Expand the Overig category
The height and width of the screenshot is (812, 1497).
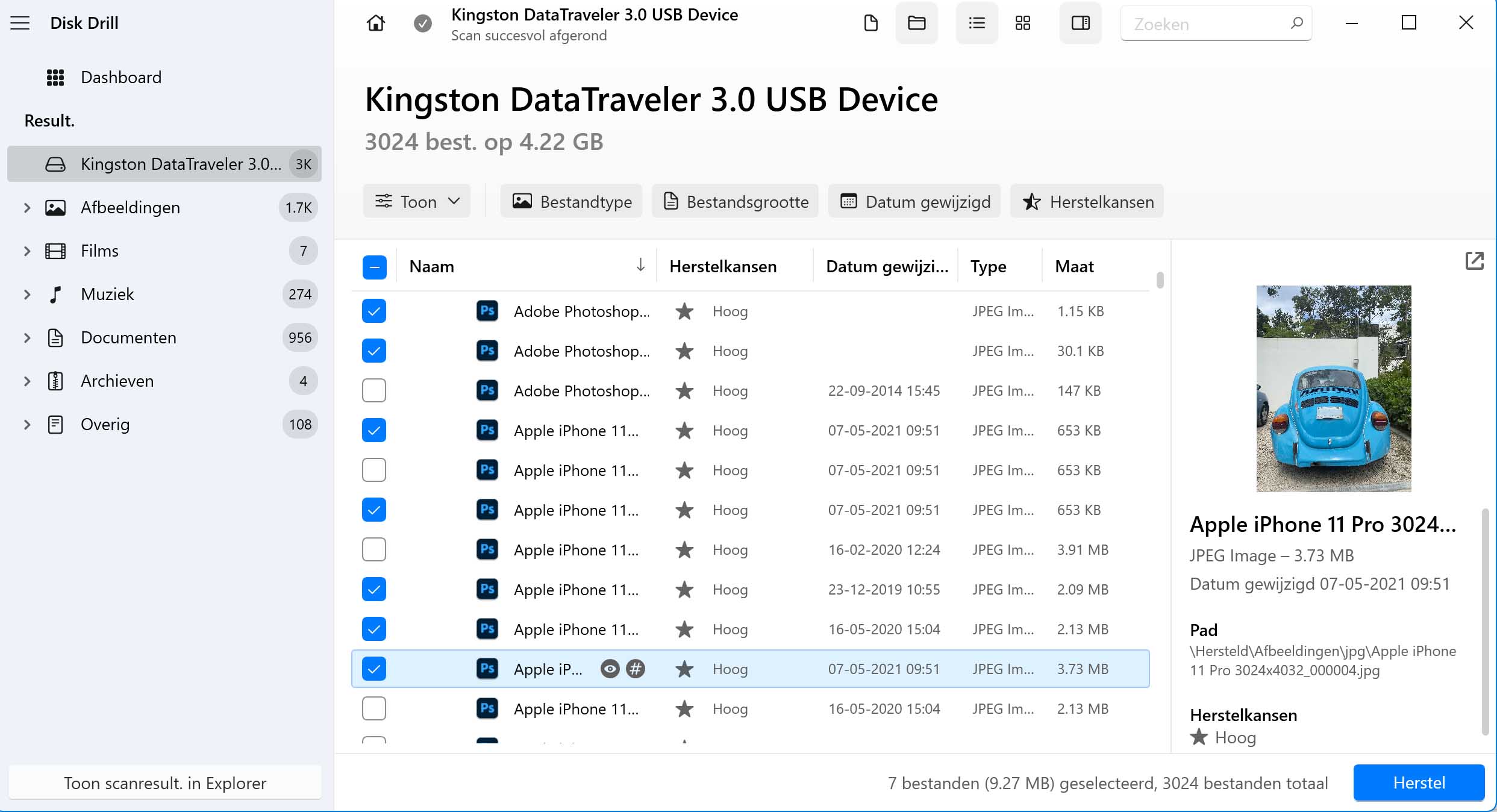27,425
